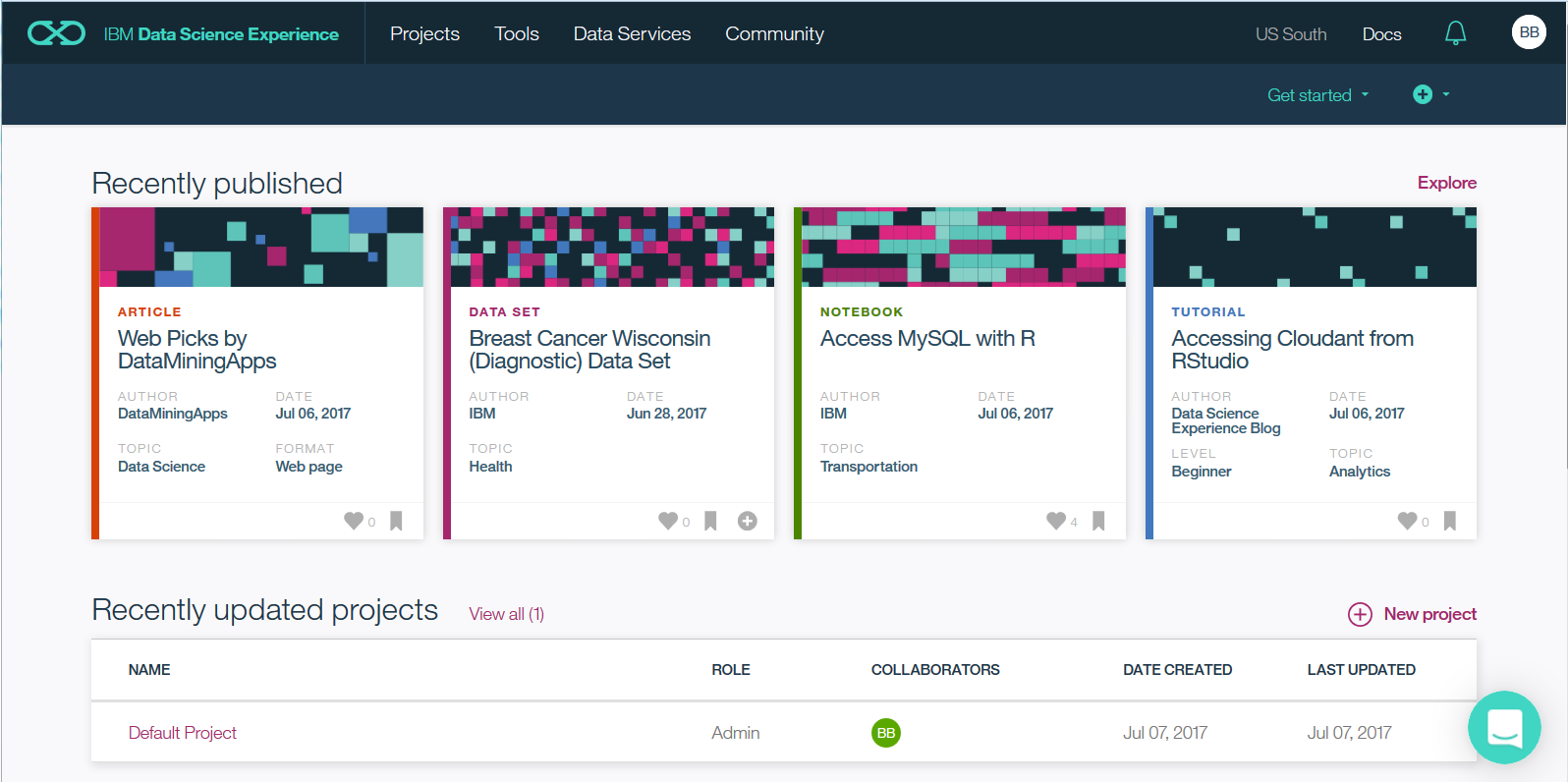Viewport: 1568px width, 782px height.
Task: Click the LAST UPDATED column header
Action: (1361, 670)
